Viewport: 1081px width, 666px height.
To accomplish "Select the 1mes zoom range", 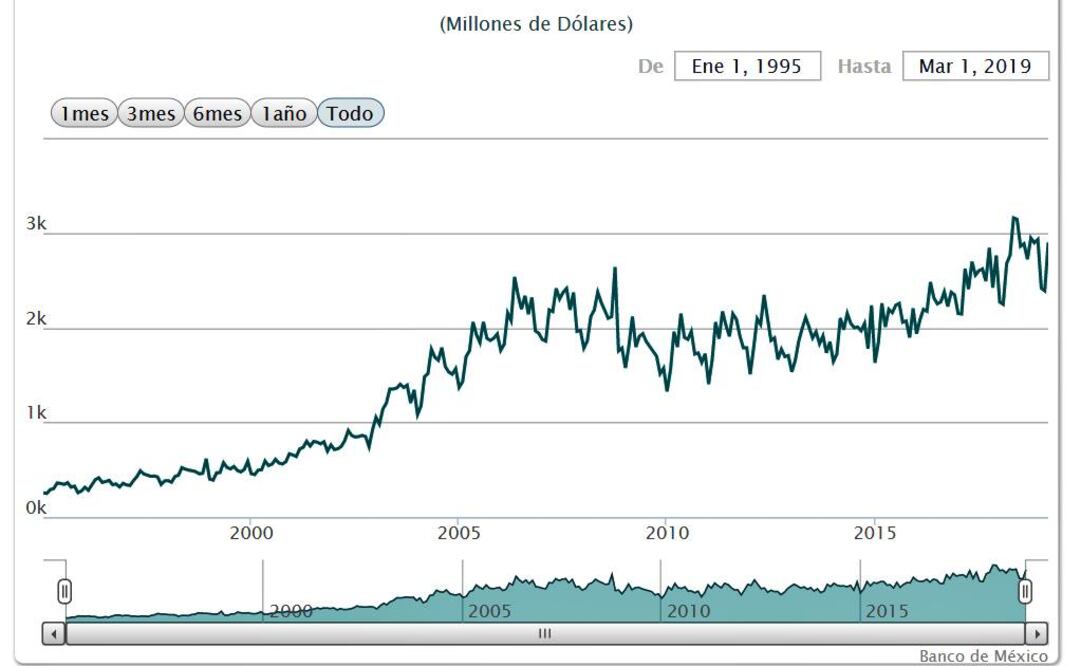I will coord(84,114).
